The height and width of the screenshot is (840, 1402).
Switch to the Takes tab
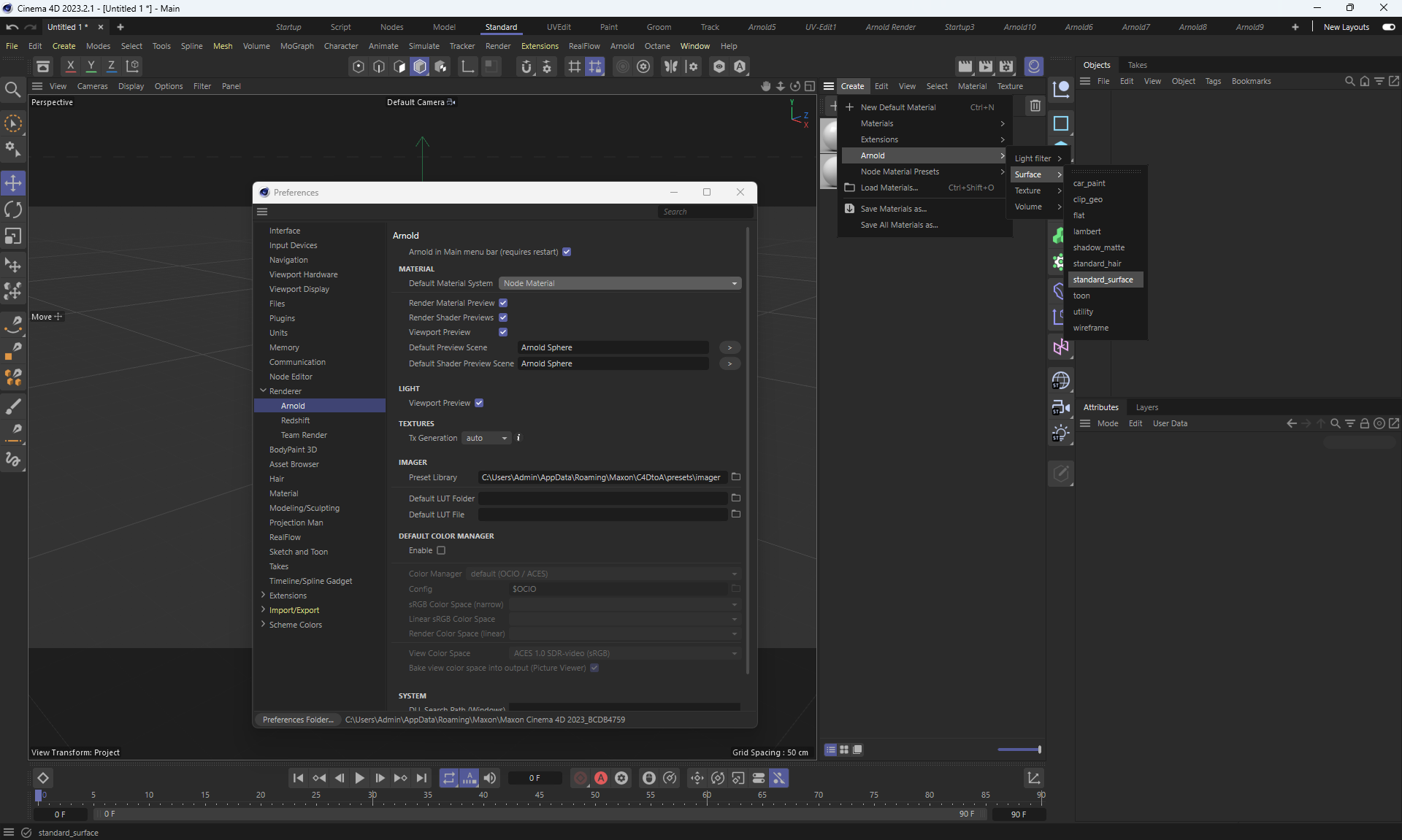click(x=1137, y=65)
